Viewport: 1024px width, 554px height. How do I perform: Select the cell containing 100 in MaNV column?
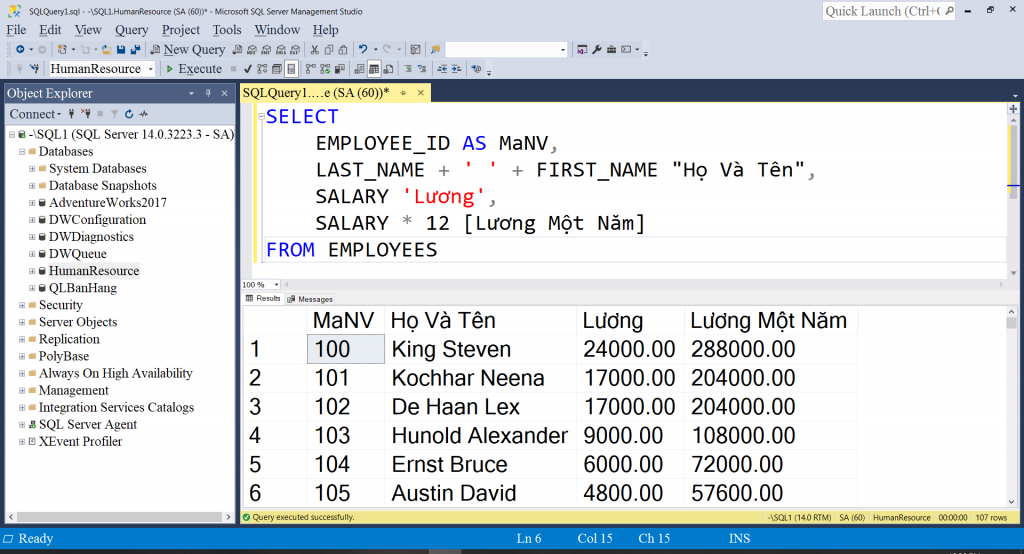click(345, 349)
